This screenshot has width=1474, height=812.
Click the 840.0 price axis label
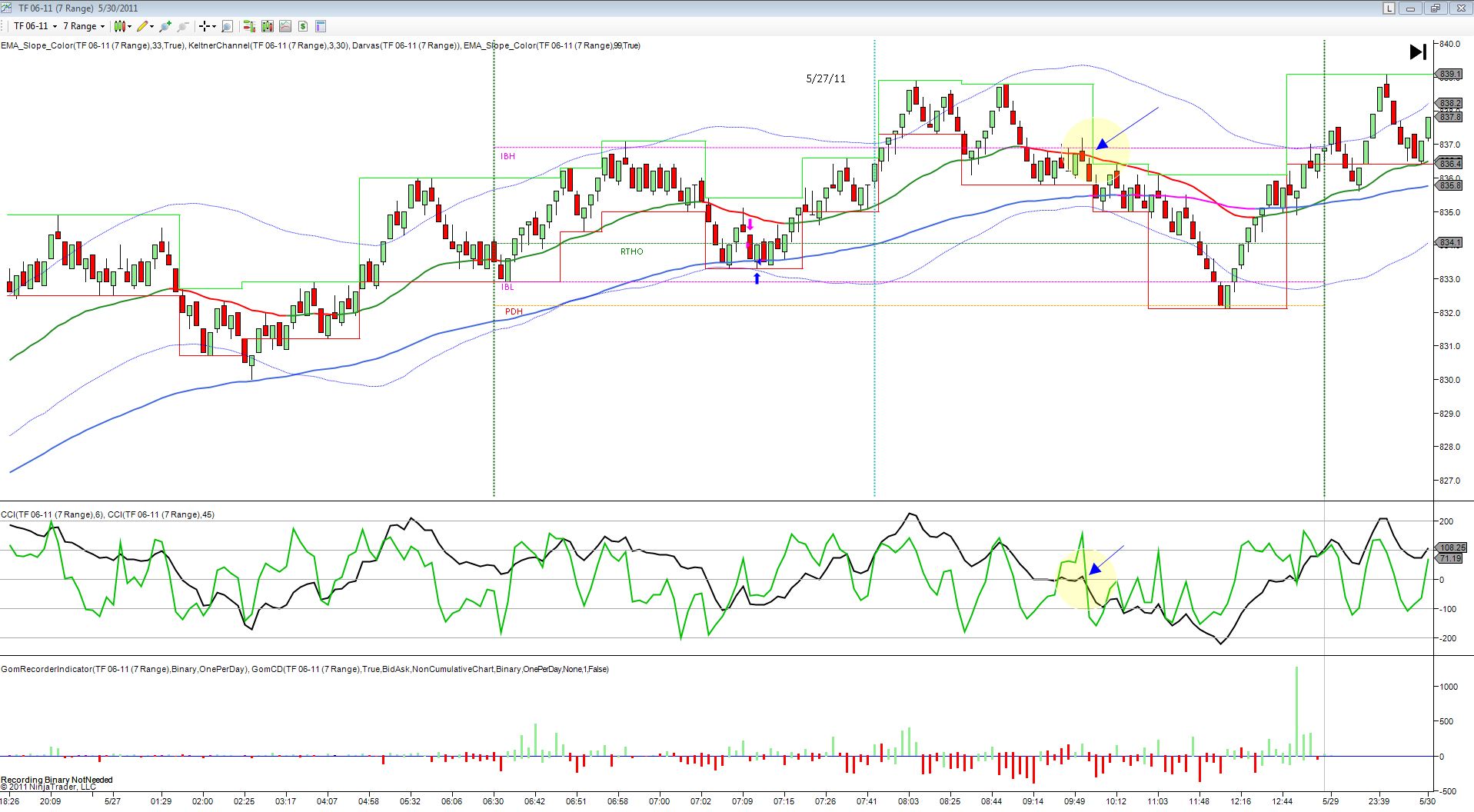1449,44
